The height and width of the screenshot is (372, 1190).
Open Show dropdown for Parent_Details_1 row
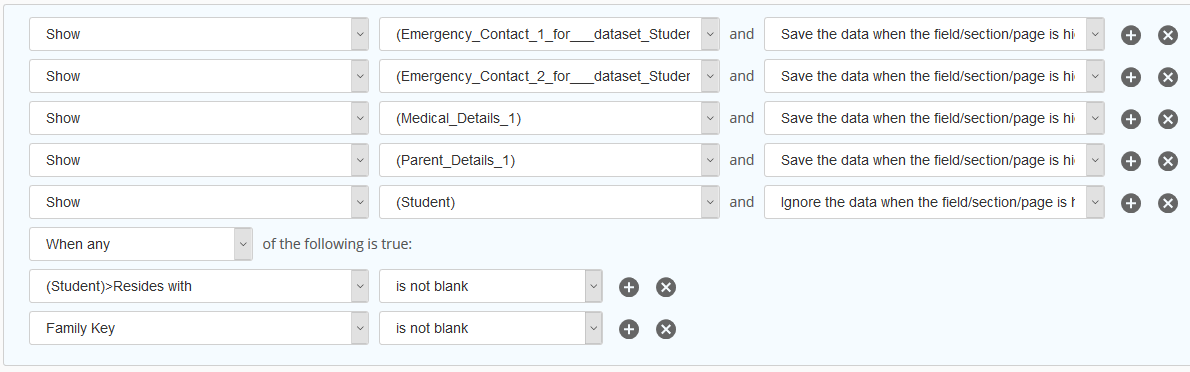[x=199, y=161]
